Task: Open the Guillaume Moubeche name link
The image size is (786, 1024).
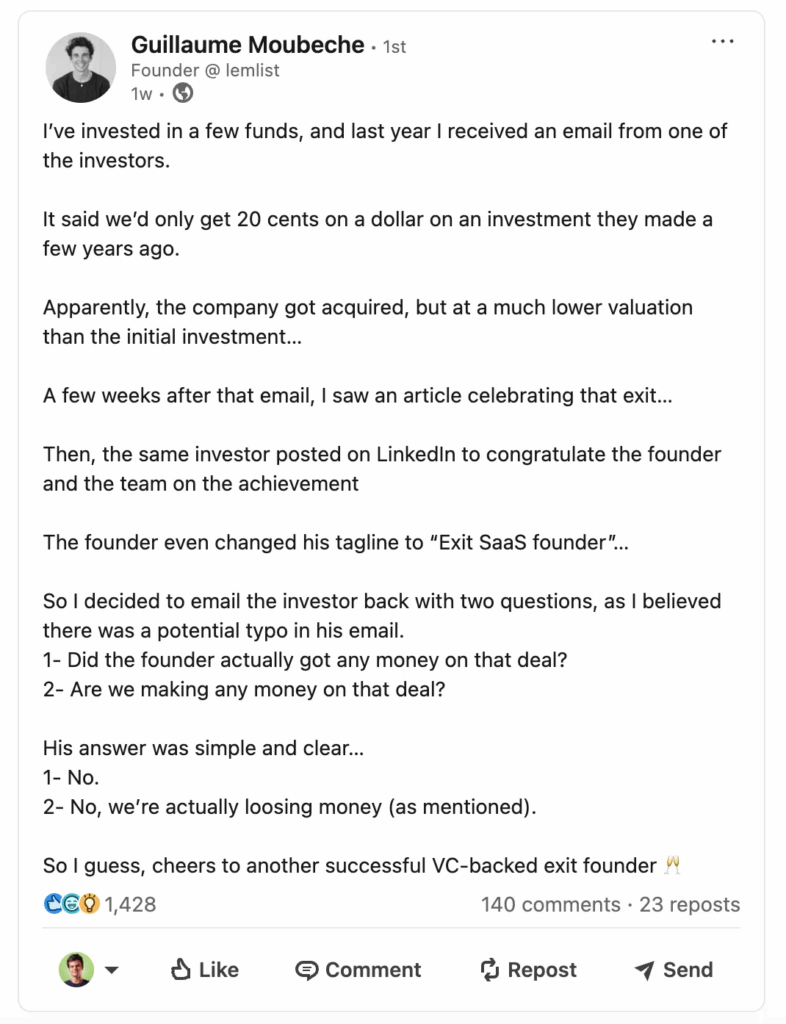Action: pos(246,45)
